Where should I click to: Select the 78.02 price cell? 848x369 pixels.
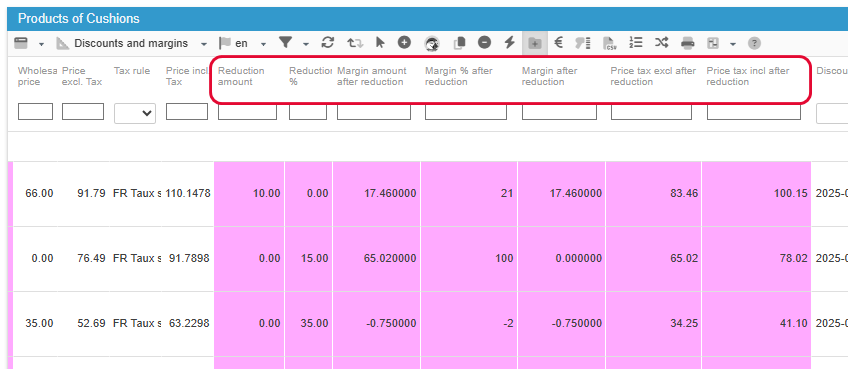757,259
